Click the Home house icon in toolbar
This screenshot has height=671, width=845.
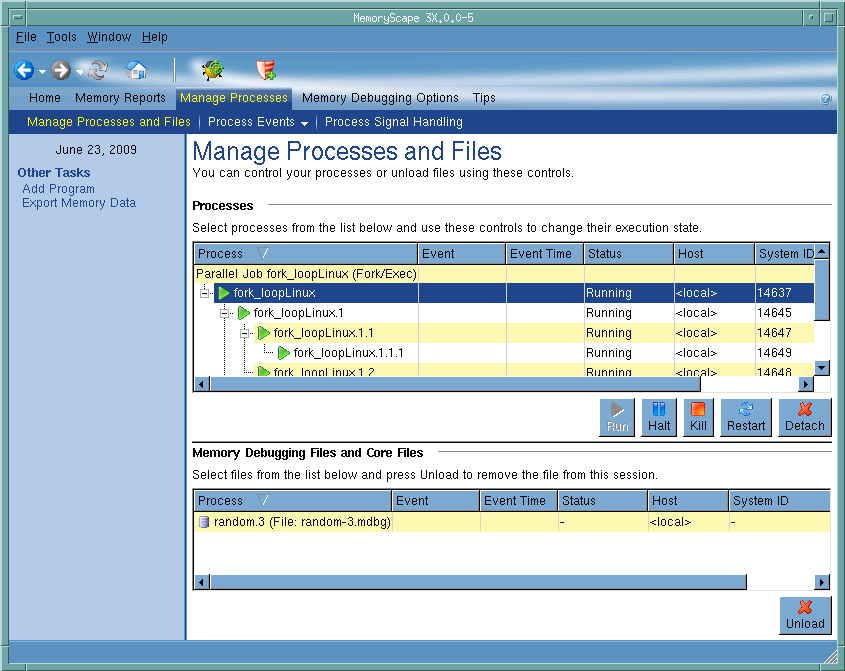pyautogui.click(x=136, y=70)
